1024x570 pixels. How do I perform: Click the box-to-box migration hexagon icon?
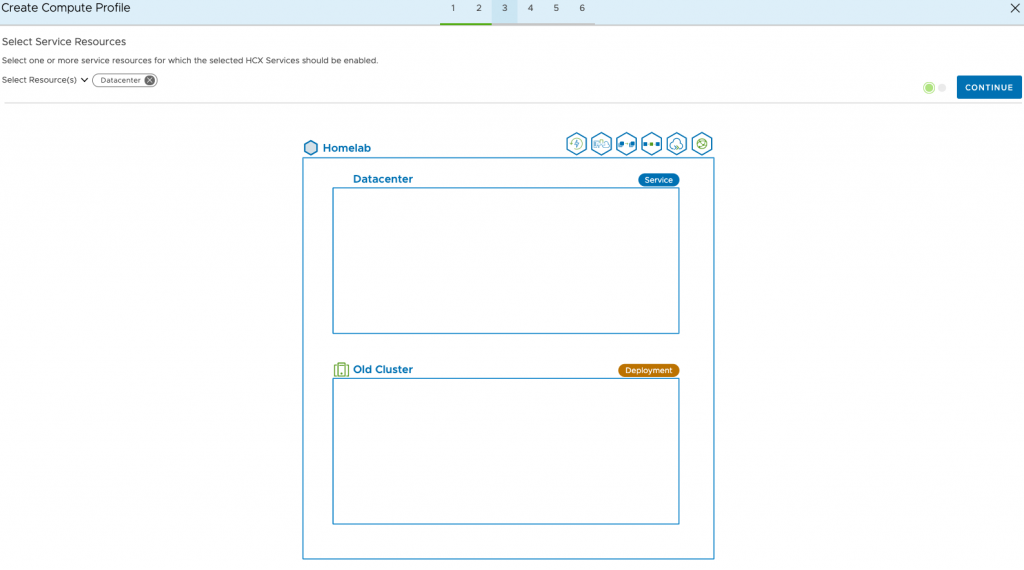626,144
